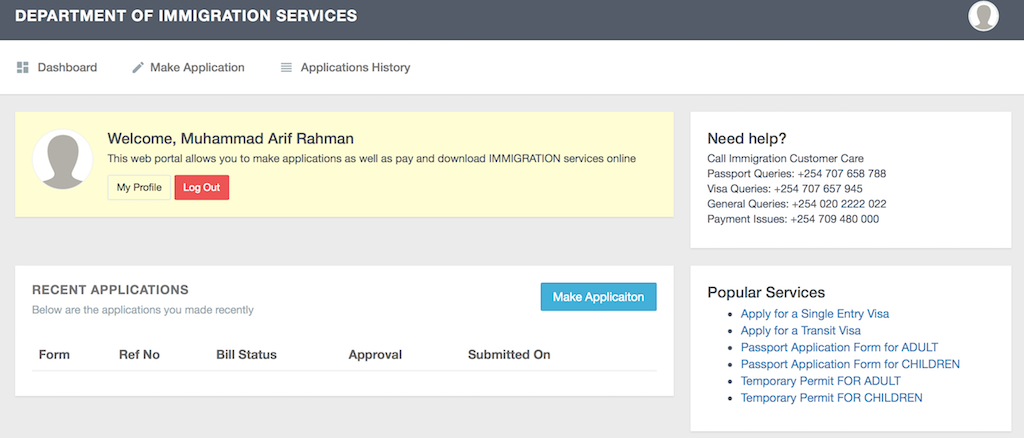The width and height of the screenshot is (1024, 438).
Task: Open Apply for a Transit Visa link
Action: [x=800, y=331]
